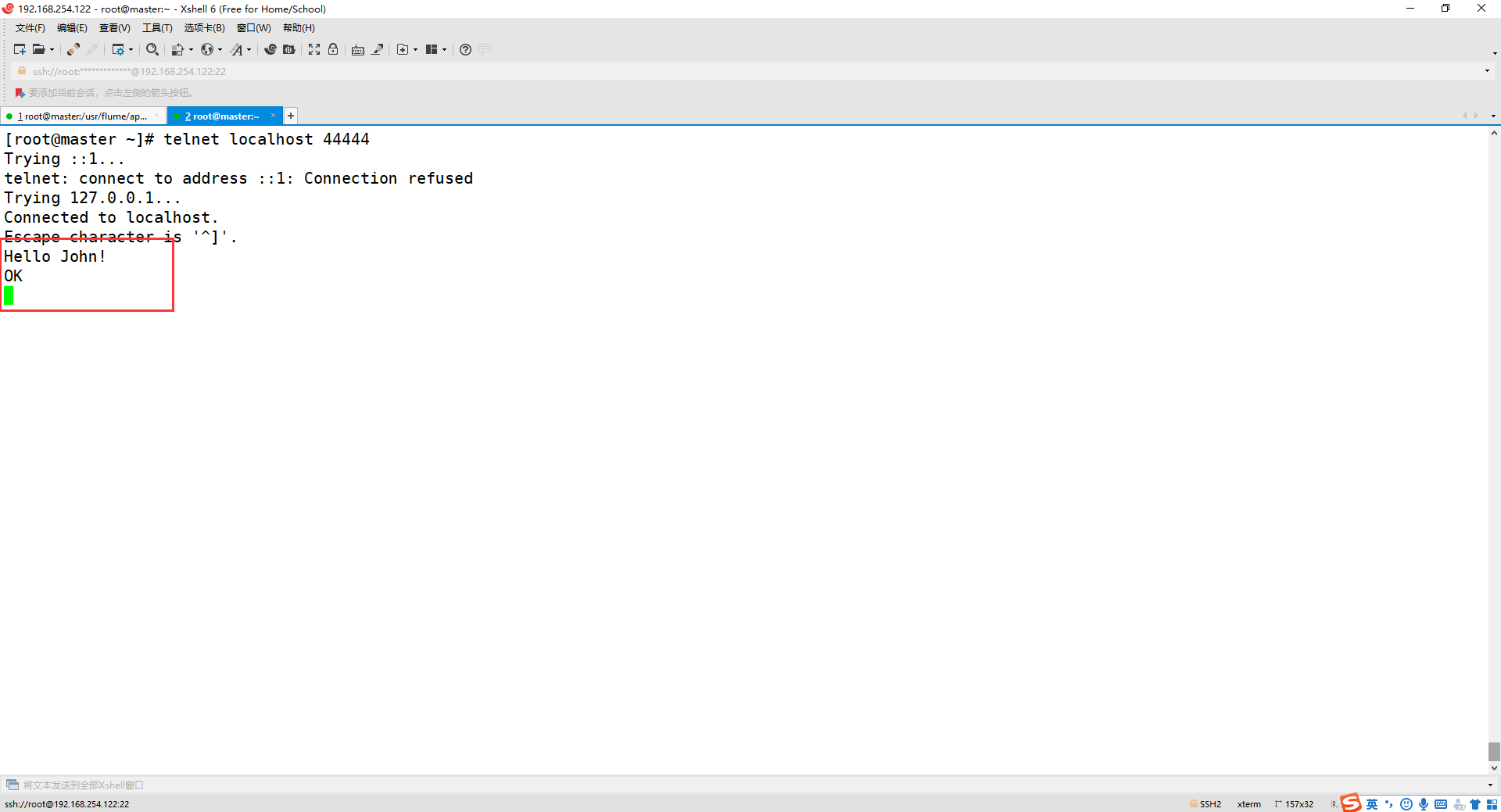Click the SSH2 status bar indicator
Screen dimensions: 1501x812
(x=1205, y=804)
